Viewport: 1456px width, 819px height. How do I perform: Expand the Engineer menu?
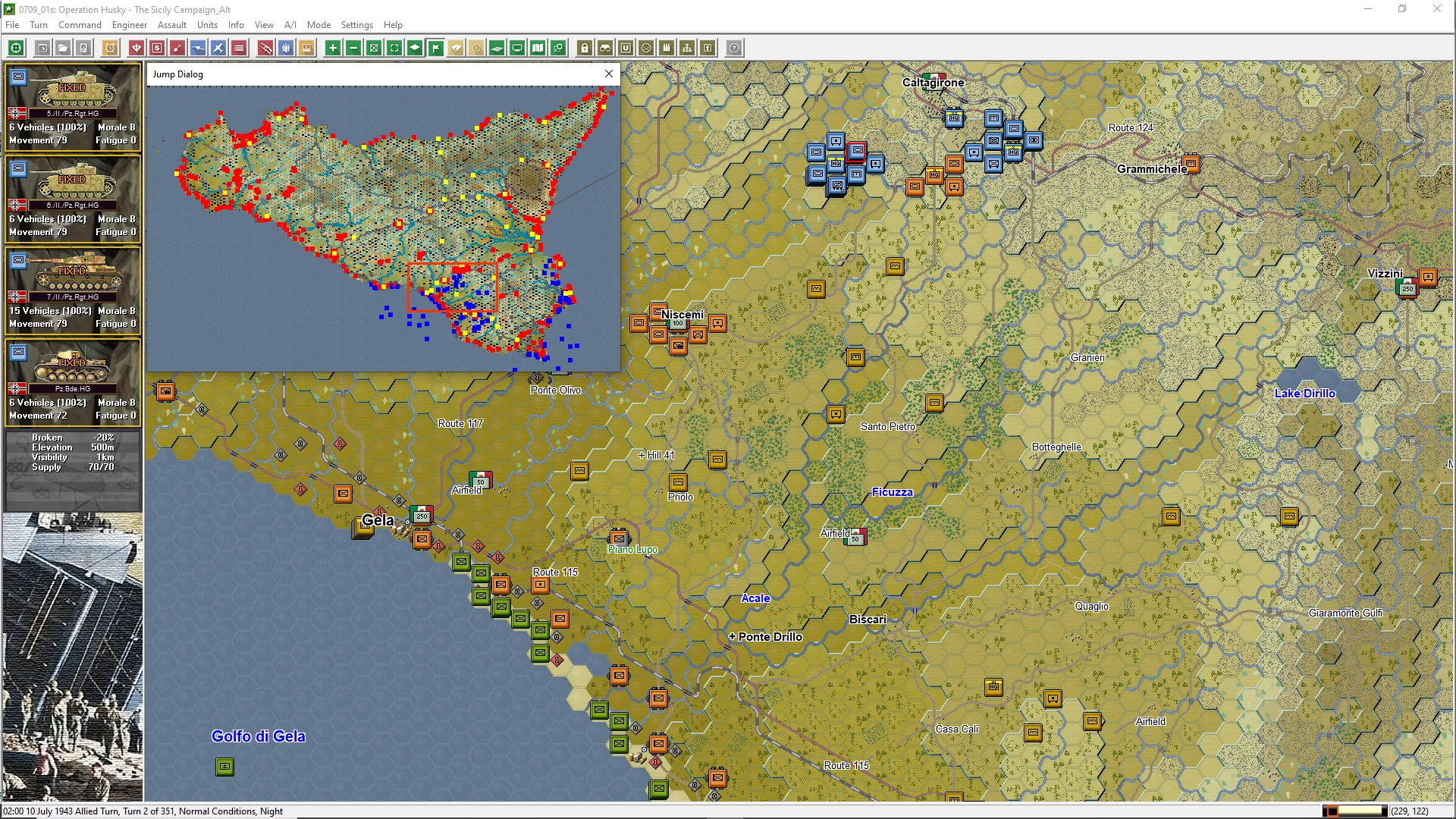(130, 24)
